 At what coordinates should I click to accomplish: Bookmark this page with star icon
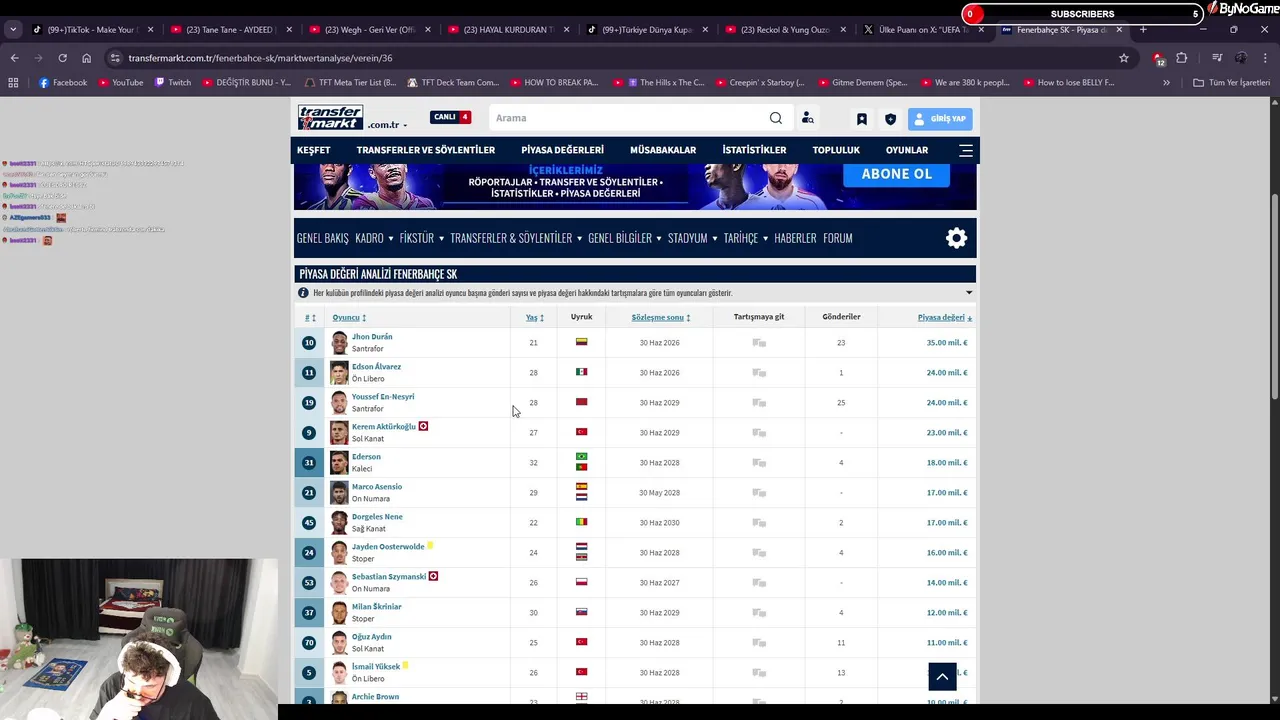pyautogui.click(x=1124, y=58)
